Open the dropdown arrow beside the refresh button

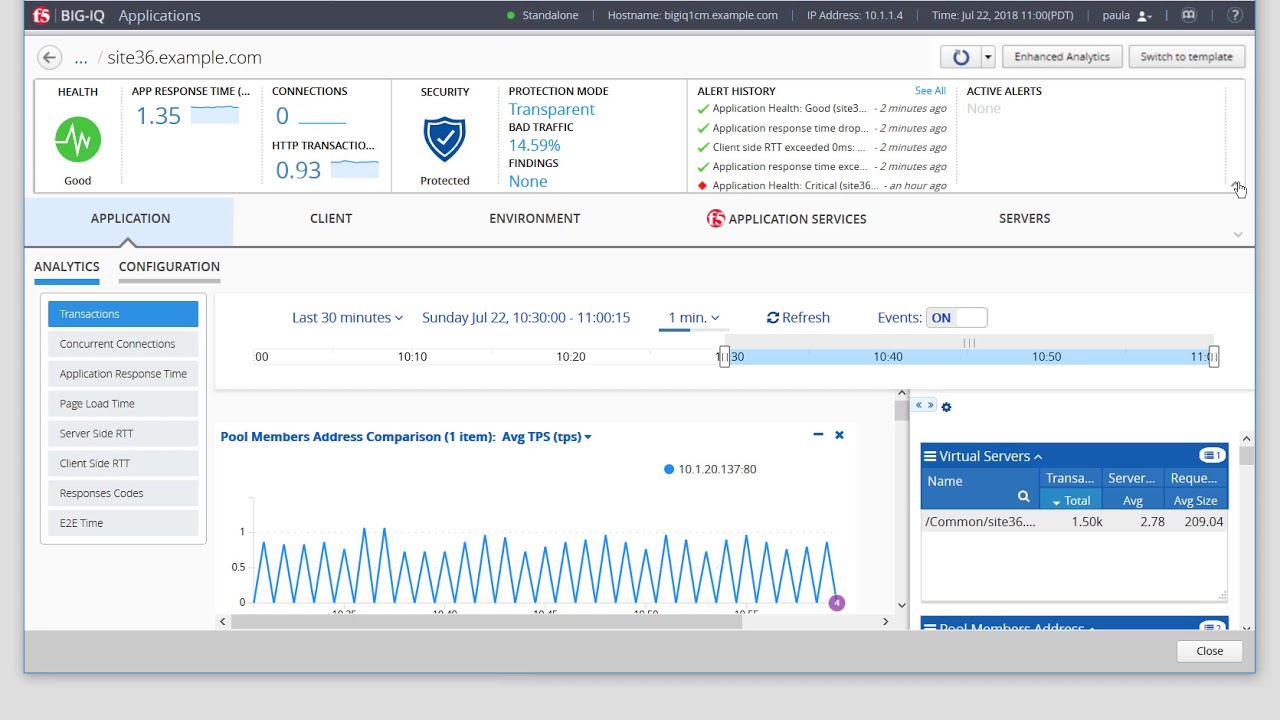[x=988, y=57]
